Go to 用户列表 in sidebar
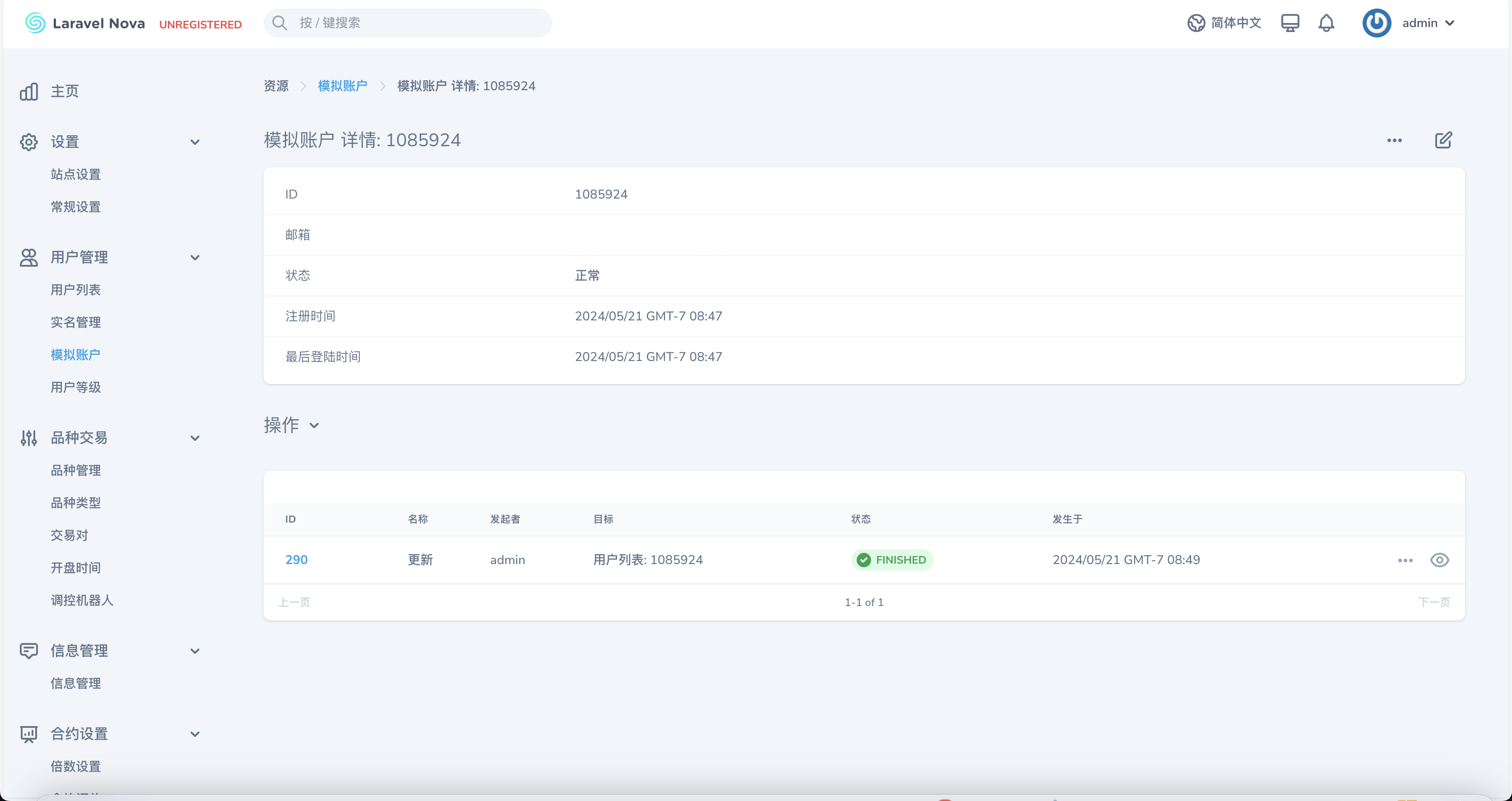Screen dimensions: 1512x801 (x=76, y=290)
